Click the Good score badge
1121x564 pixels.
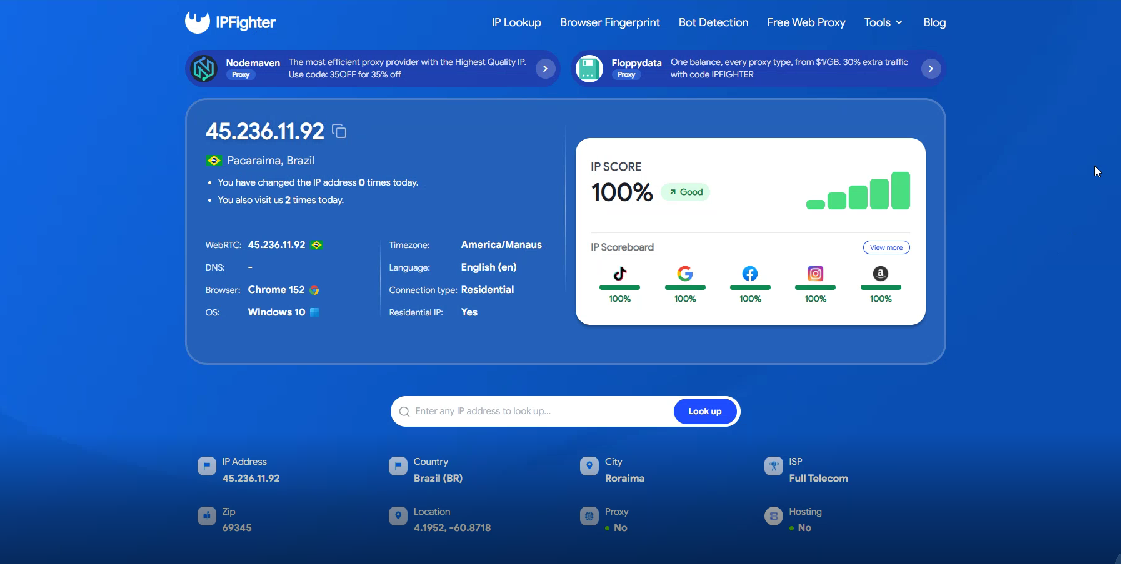coord(685,192)
